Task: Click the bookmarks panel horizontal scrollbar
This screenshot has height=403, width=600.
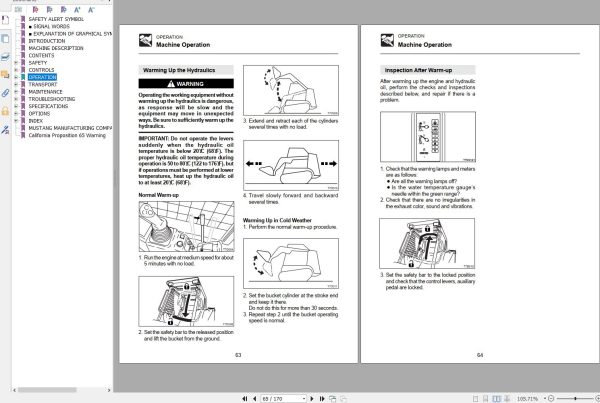Action: coord(47,390)
